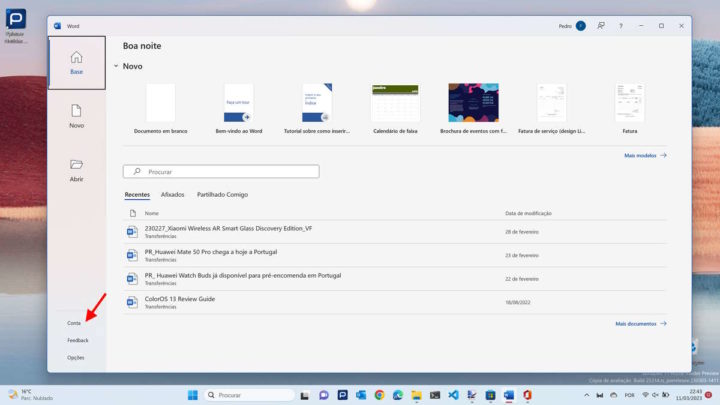
Task: Switch to the Recentes tab
Action: tap(137, 195)
